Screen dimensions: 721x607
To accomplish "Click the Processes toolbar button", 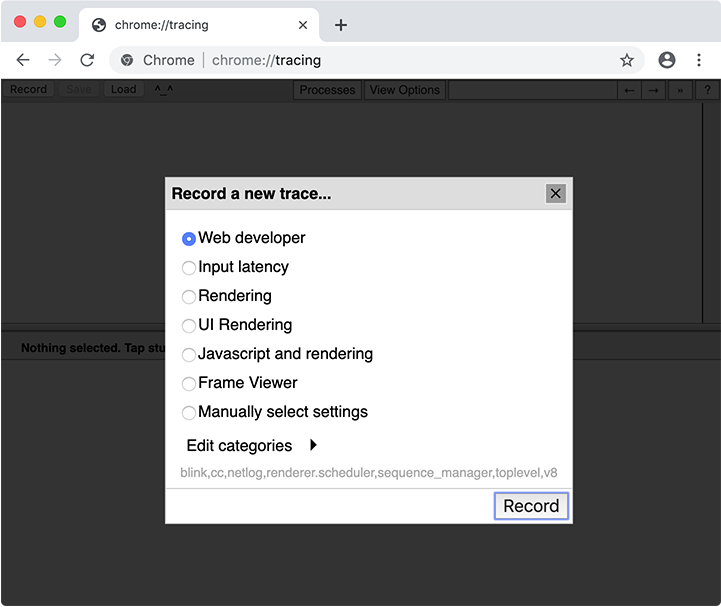I will click(327, 90).
